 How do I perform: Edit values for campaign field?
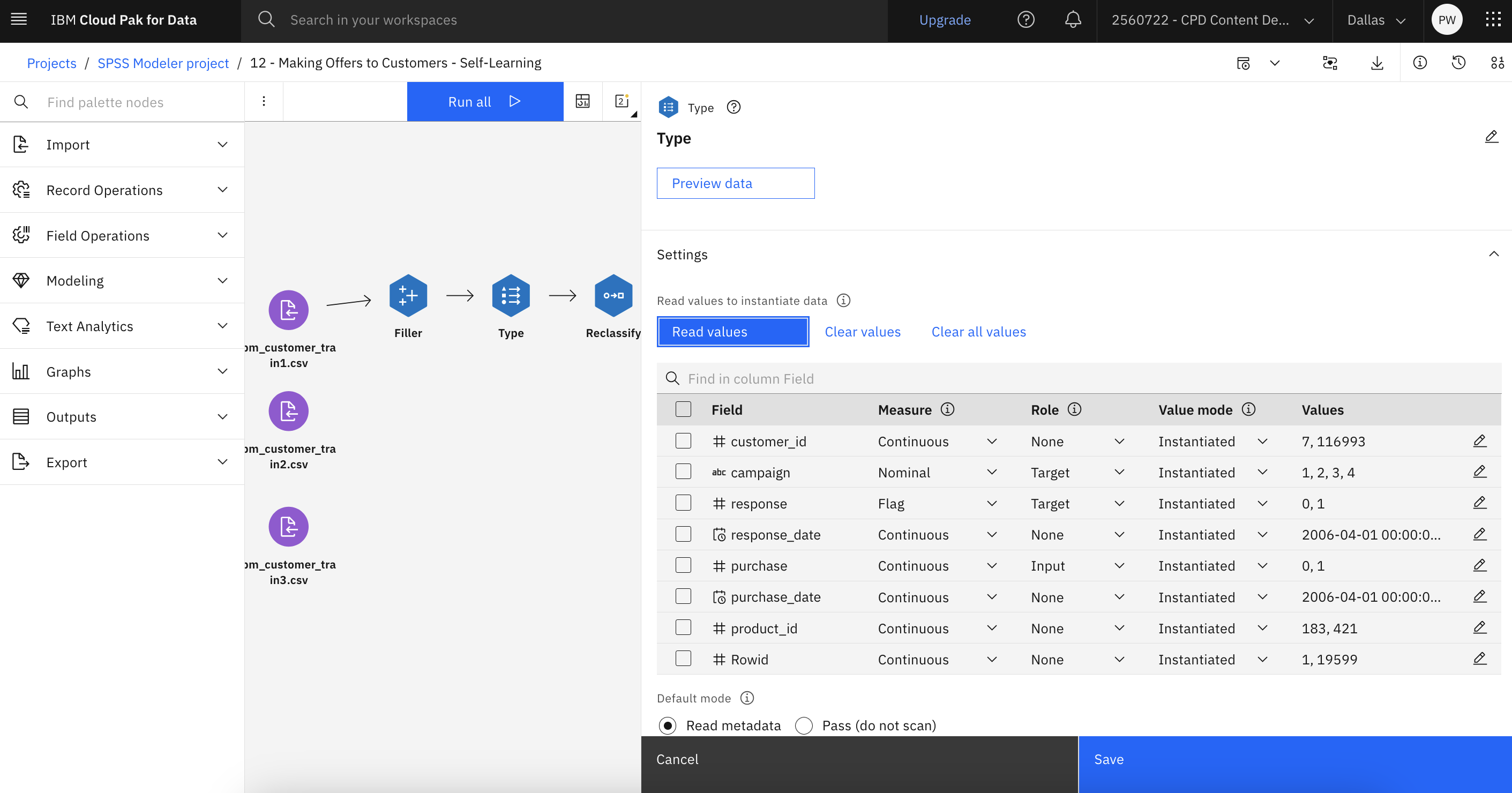click(x=1480, y=472)
